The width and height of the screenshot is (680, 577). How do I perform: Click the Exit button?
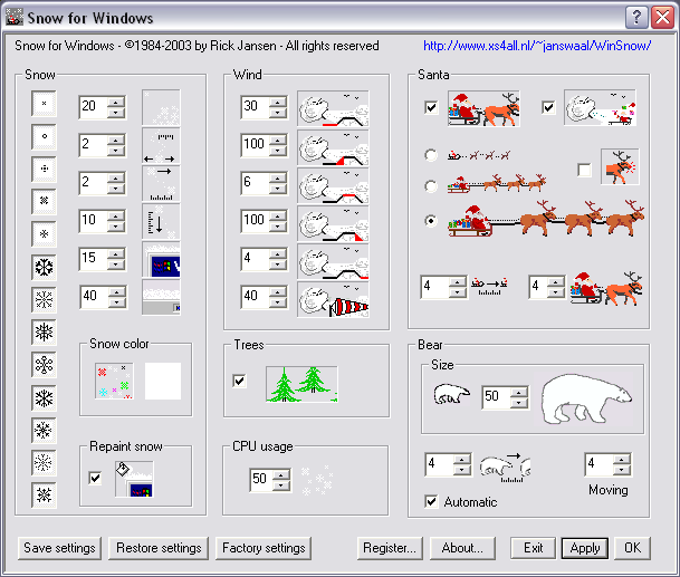tap(533, 548)
